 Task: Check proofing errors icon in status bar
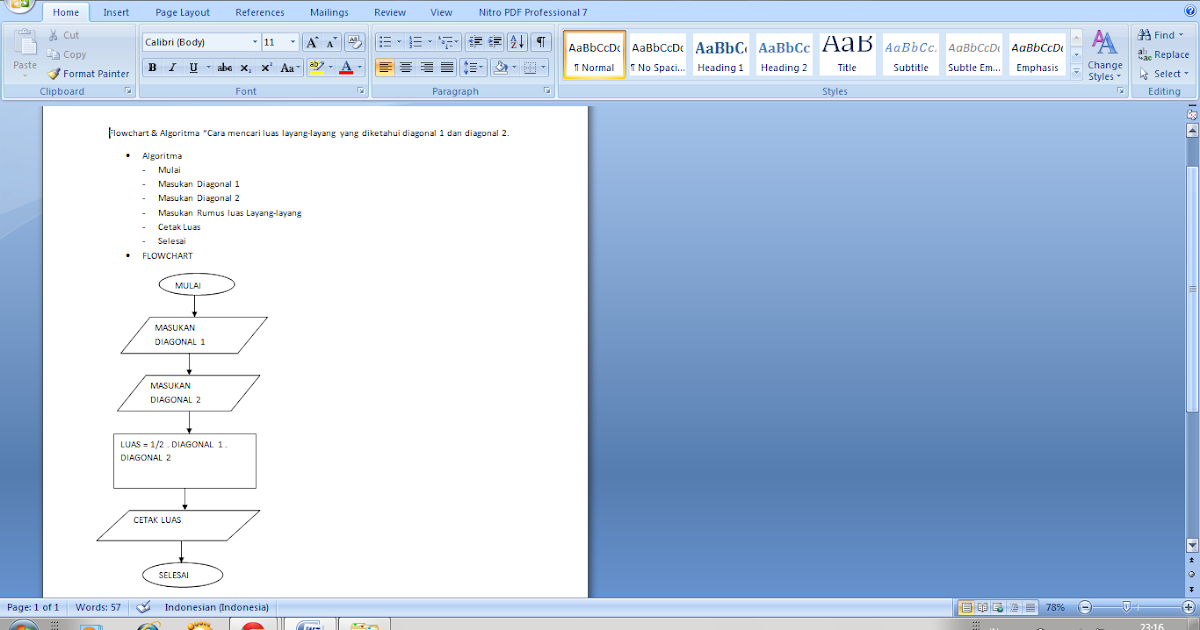tap(143, 607)
